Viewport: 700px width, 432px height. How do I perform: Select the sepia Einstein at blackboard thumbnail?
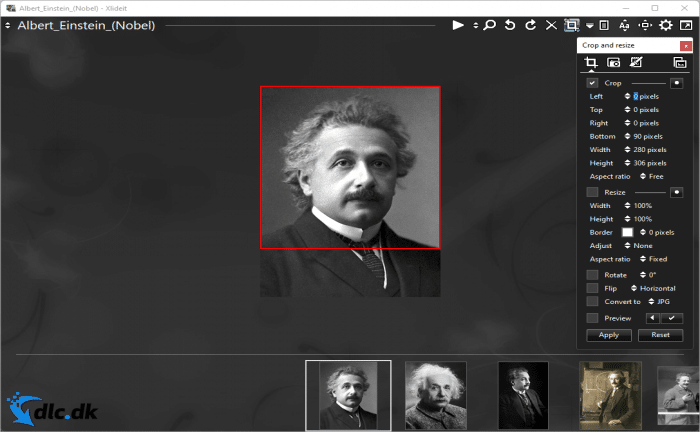coord(611,395)
